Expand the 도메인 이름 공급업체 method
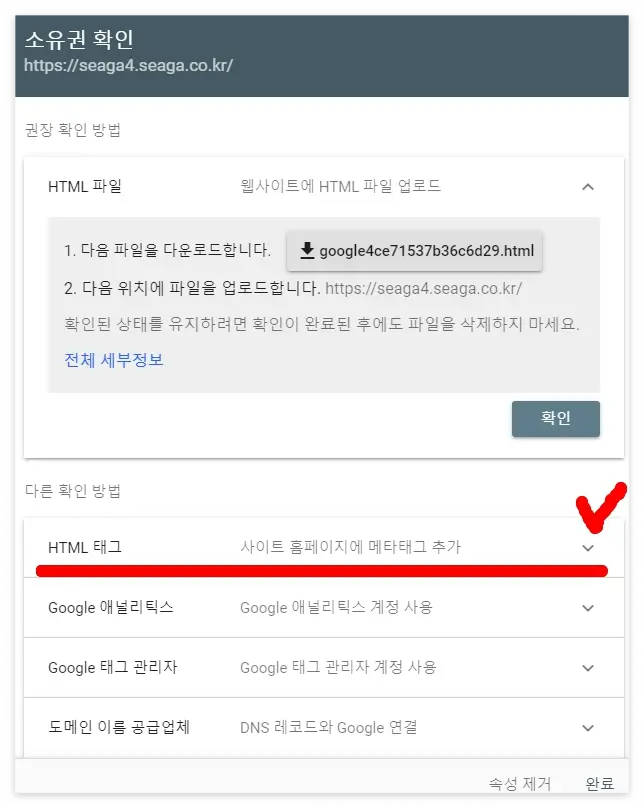 (589, 728)
